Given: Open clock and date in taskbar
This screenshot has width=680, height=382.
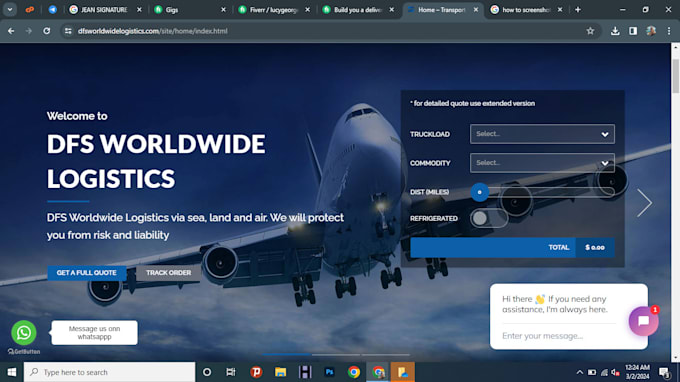Looking at the screenshot, I should click(x=638, y=372).
